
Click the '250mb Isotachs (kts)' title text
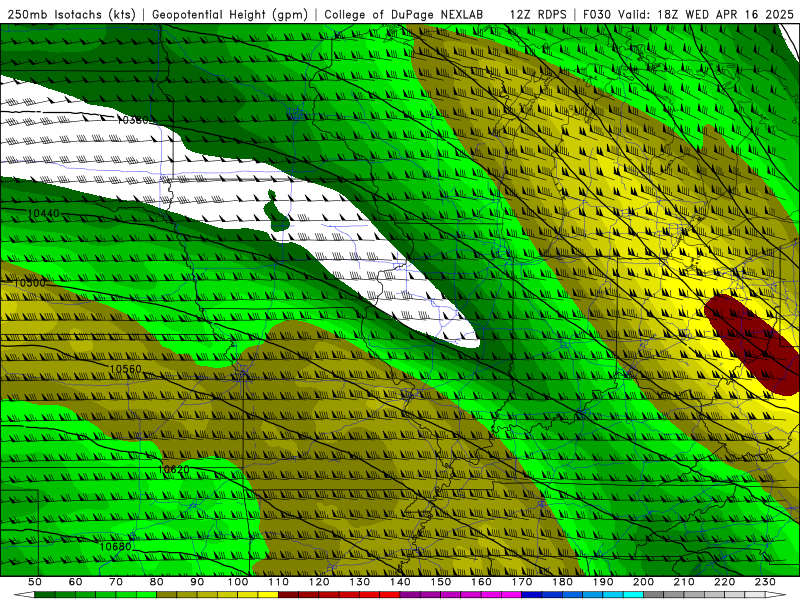pos(71,14)
